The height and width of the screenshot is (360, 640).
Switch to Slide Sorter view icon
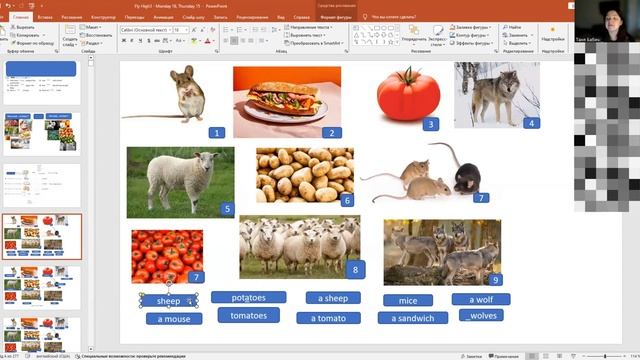click(x=546, y=356)
